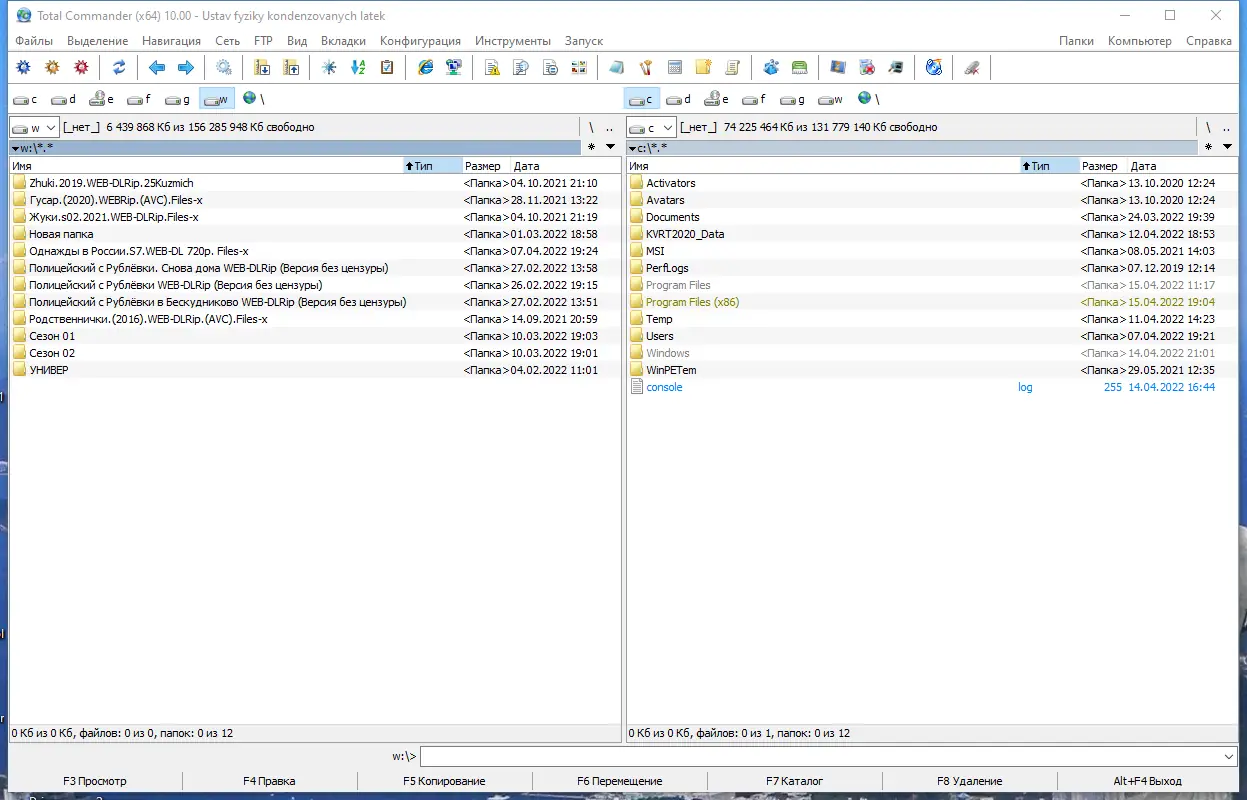Open the Конфигурация menu
Screen dimensions: 1247x800
point(420,41)
